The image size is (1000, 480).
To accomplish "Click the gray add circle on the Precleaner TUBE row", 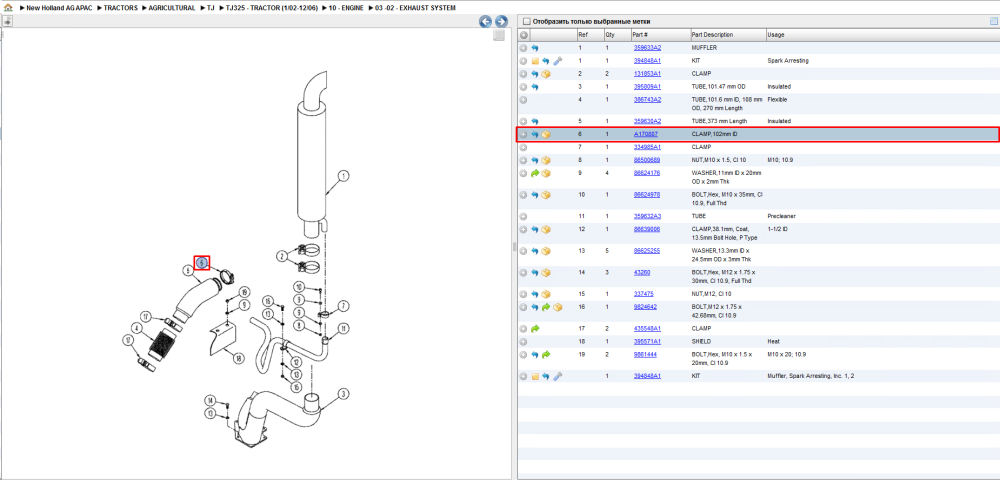I will 524,216.
